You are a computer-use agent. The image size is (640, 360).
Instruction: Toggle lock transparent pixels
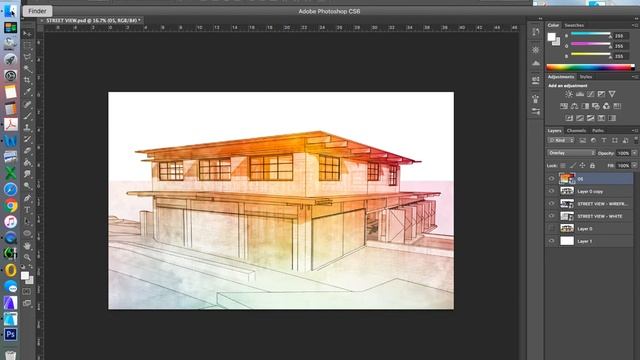tap(563, 165)
